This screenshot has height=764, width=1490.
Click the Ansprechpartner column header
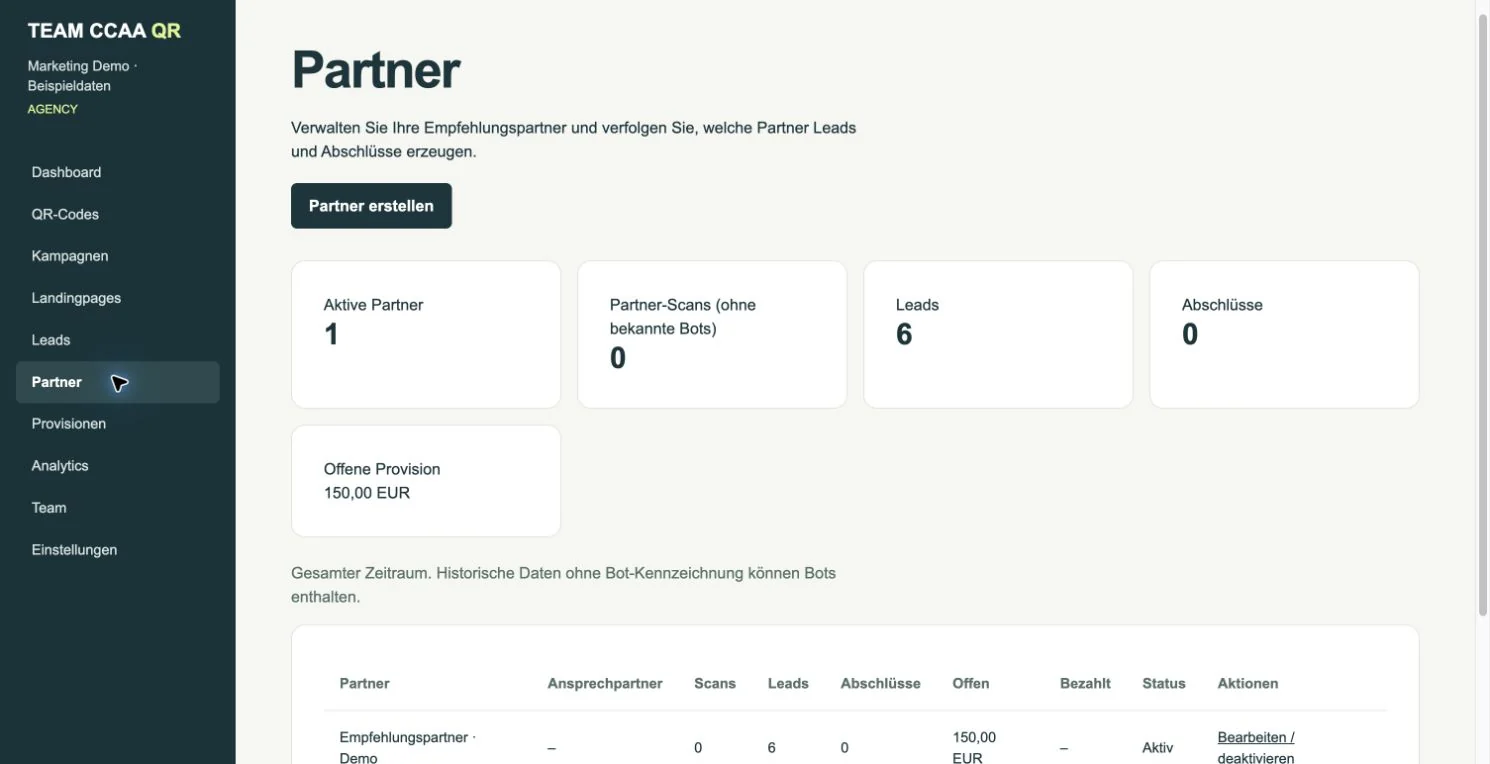click(x=605, y=684)
